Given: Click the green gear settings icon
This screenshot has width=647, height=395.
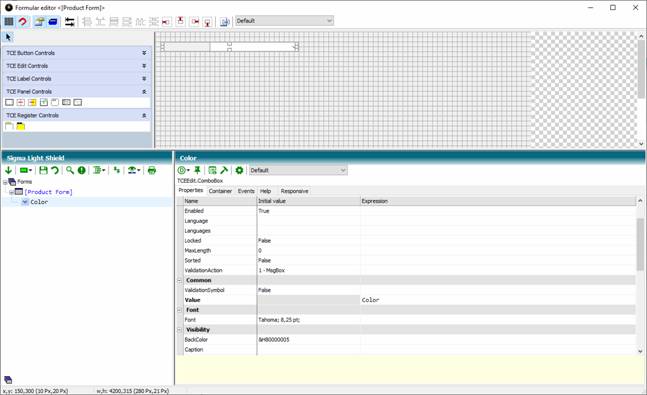Looking at the screenshot, I should click(239, 170).
